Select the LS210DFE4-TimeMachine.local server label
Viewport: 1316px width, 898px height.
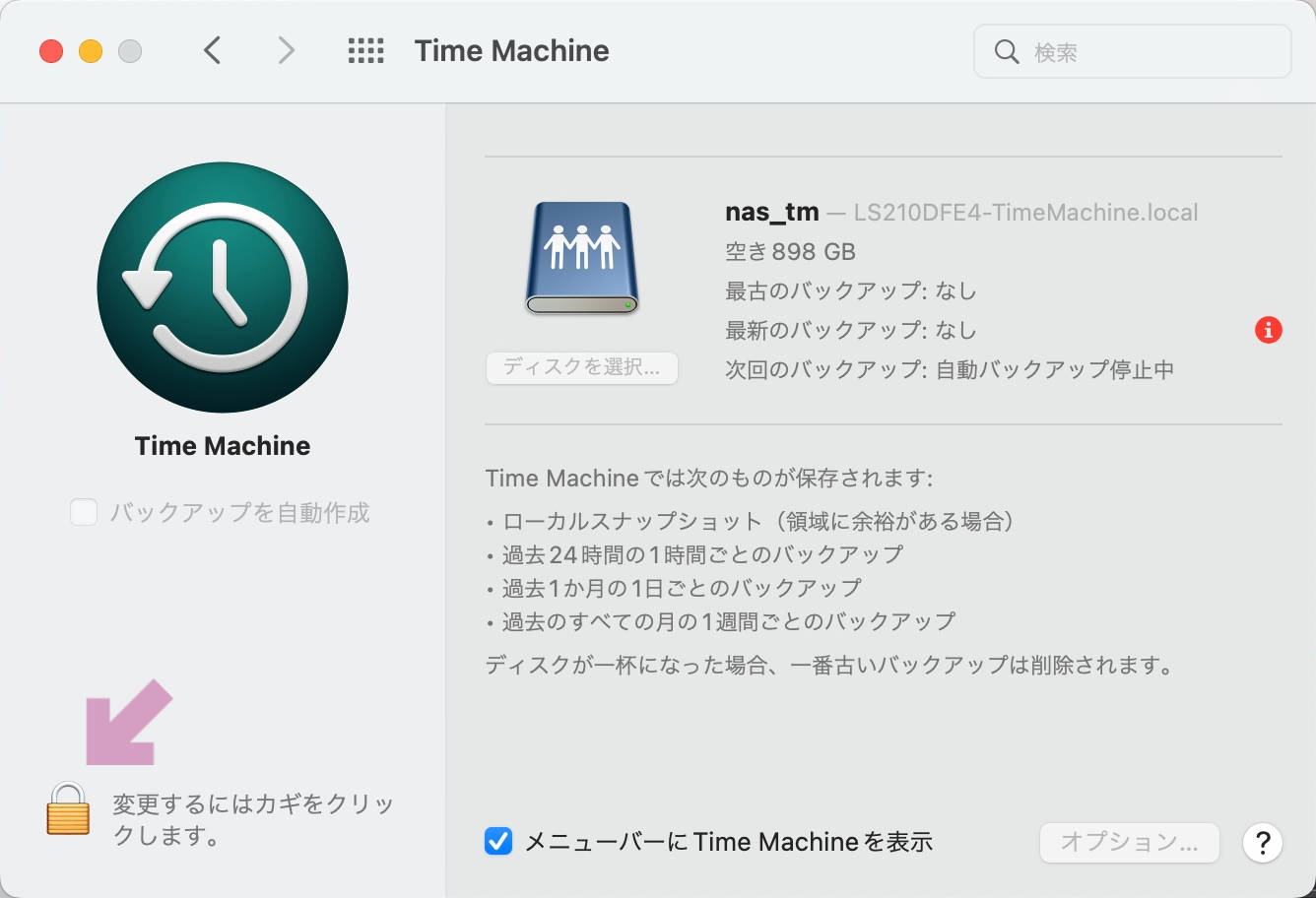pos(1026,212)
